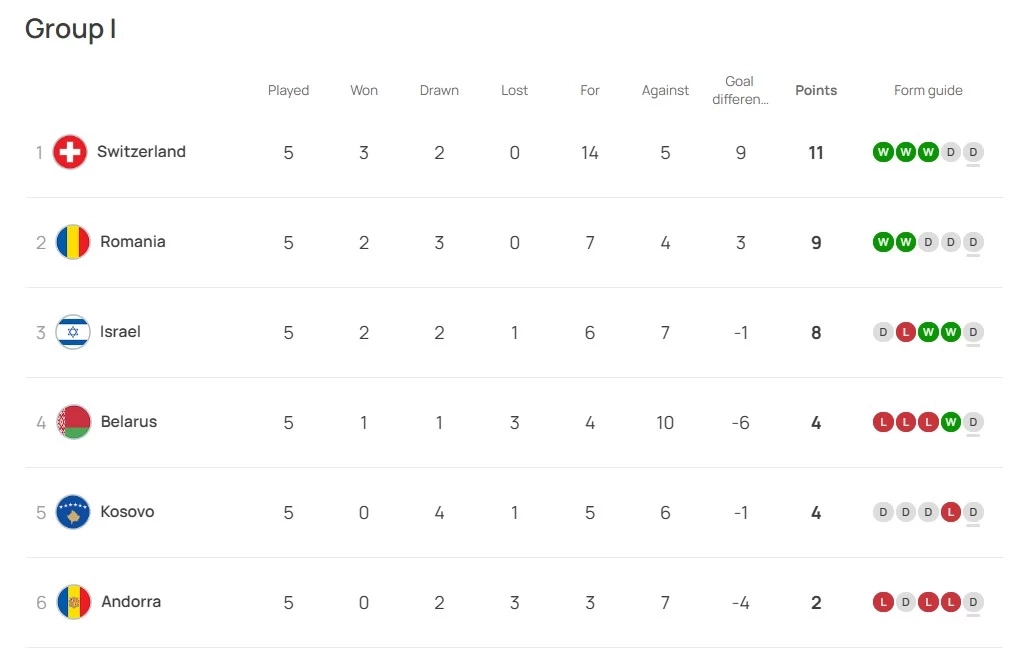Click the Kosovo flag icon
This screenshot has height=658, width=1030.
pyautogui.click(x=74, y=512)
